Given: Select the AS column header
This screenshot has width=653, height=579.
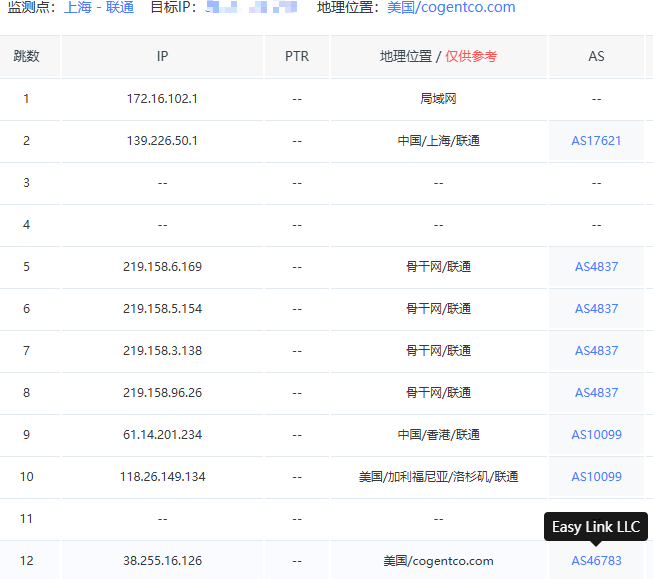Looking at the screenshot, I should [x=596, y=56].
